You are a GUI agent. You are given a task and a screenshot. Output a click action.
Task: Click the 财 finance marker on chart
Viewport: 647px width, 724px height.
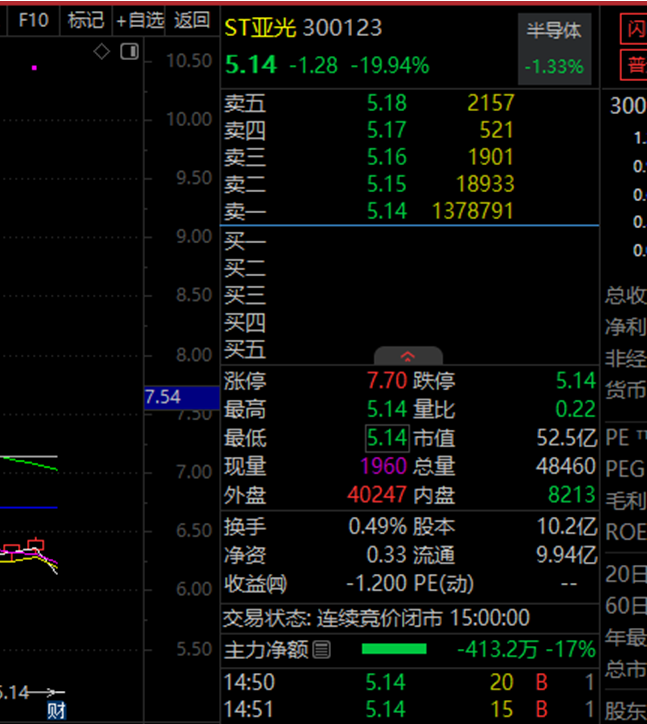(x=58, y=711)
